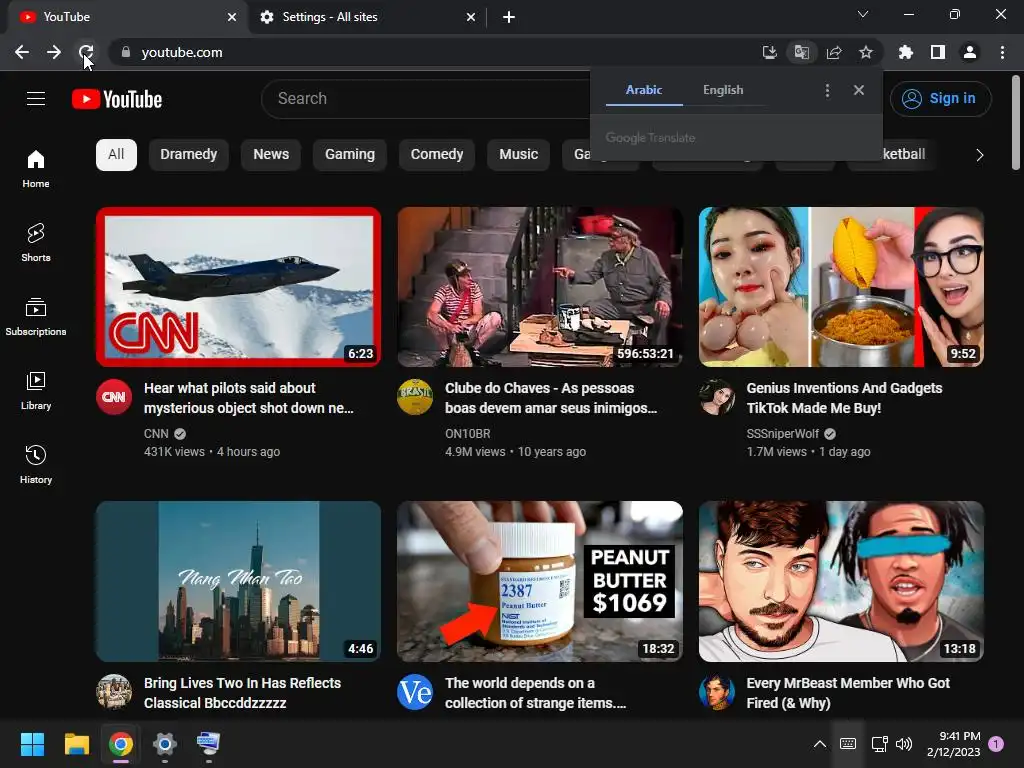Reload the YouTube page
The width and height of the screenshot is (1024, 768).
click(86, 52)
